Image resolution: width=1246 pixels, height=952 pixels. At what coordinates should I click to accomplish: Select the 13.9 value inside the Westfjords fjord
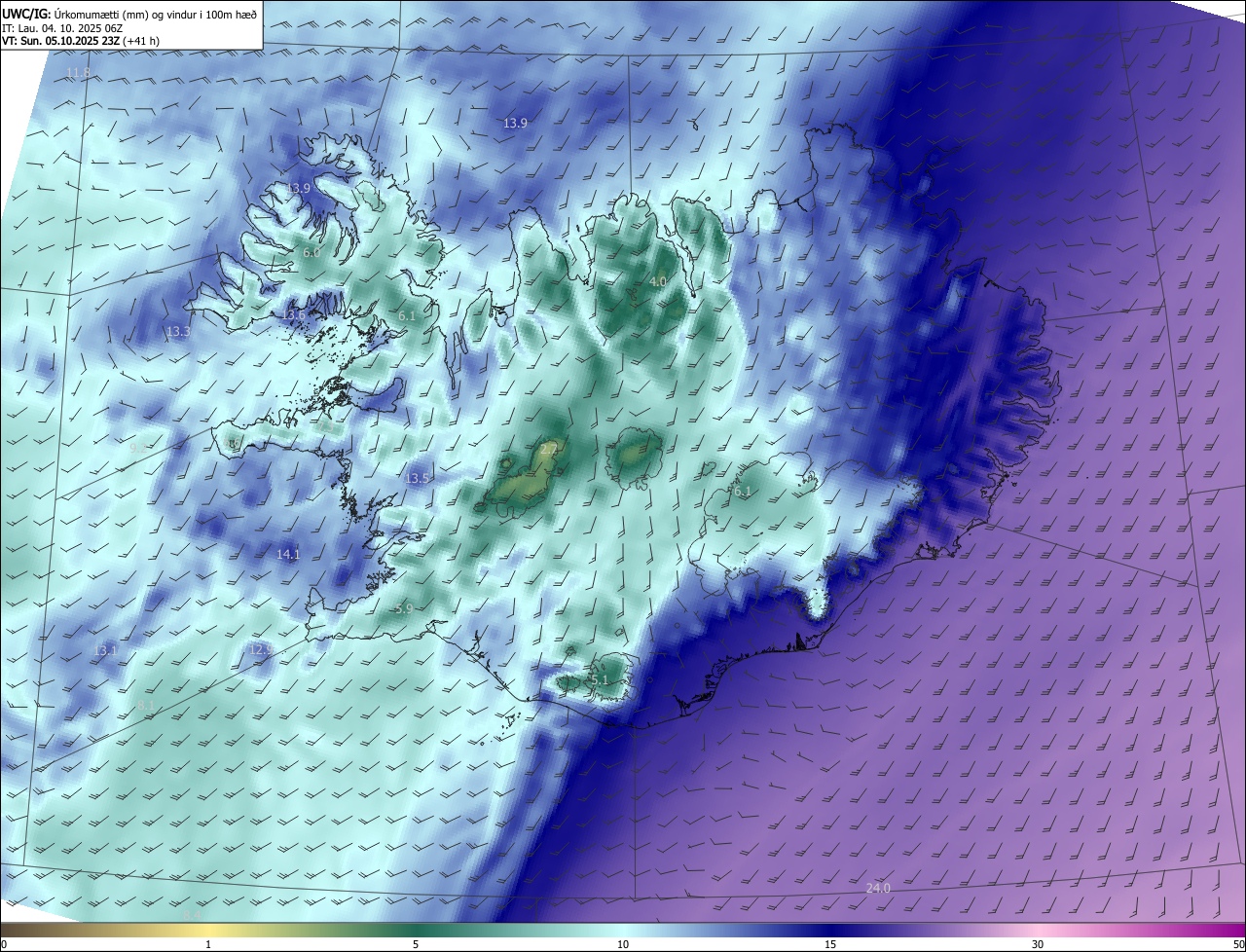click(x=299, y=188)
